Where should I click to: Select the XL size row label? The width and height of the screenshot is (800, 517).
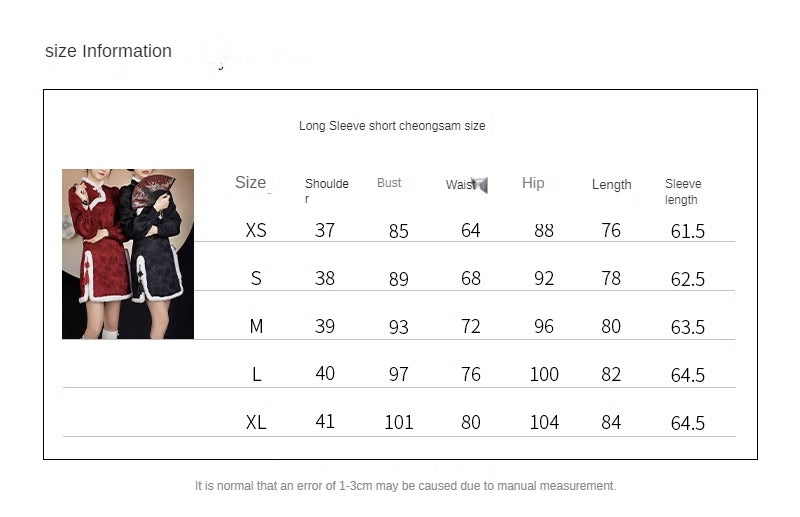tap(256, 423)
